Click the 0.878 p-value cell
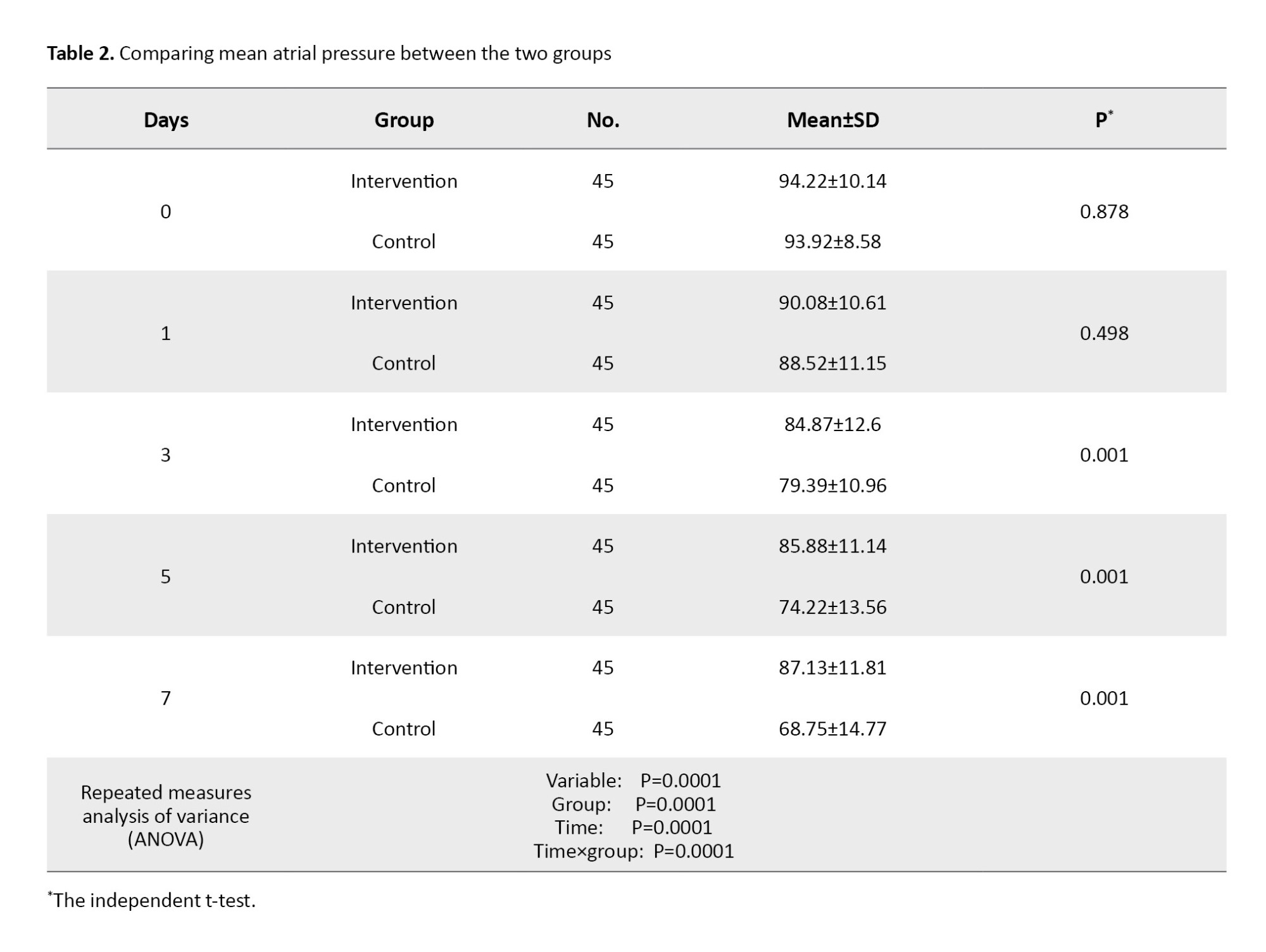Viewport: 1266px width, 952px height. click(1104, 211)
